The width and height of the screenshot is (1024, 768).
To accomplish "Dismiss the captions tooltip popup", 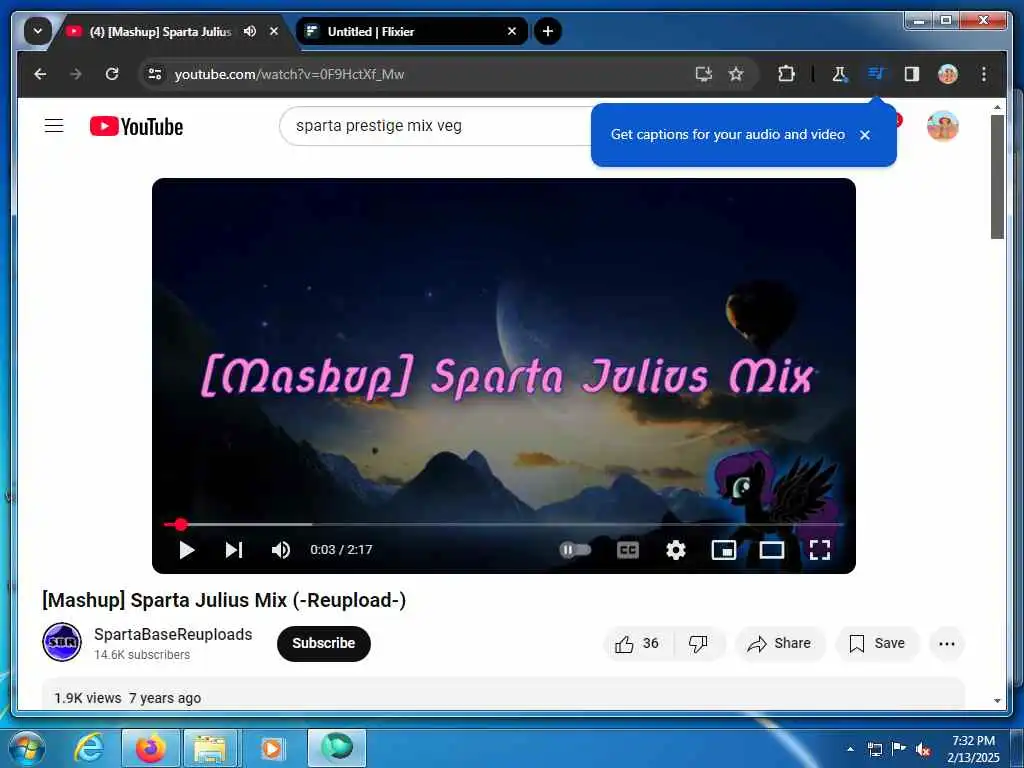I will [865, 135].
